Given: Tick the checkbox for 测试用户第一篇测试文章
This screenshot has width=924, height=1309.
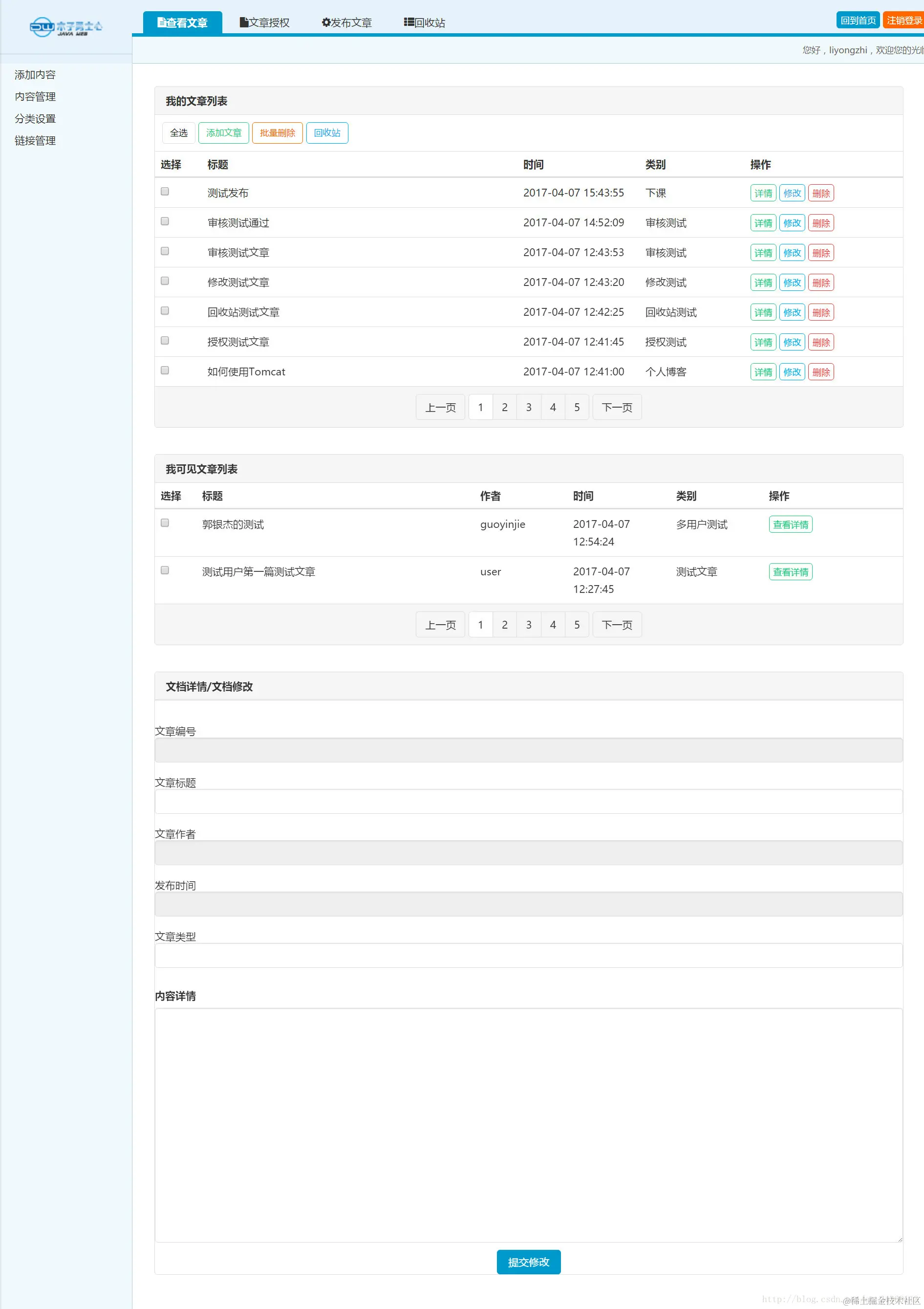Looking at the screenshot, I should coord(165,570).
